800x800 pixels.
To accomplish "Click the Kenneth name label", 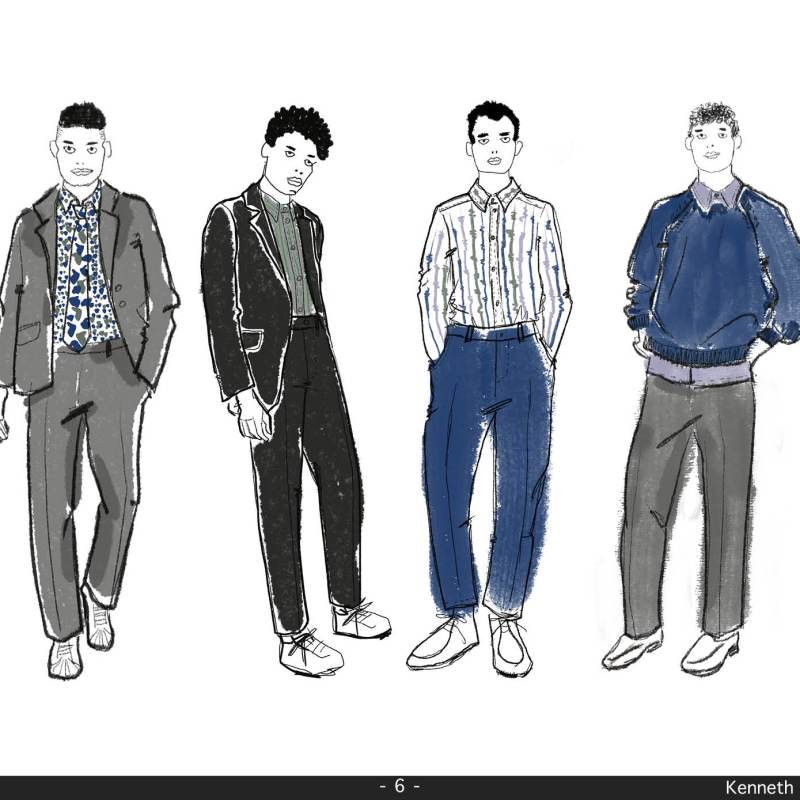I will [x=760, y=787].
